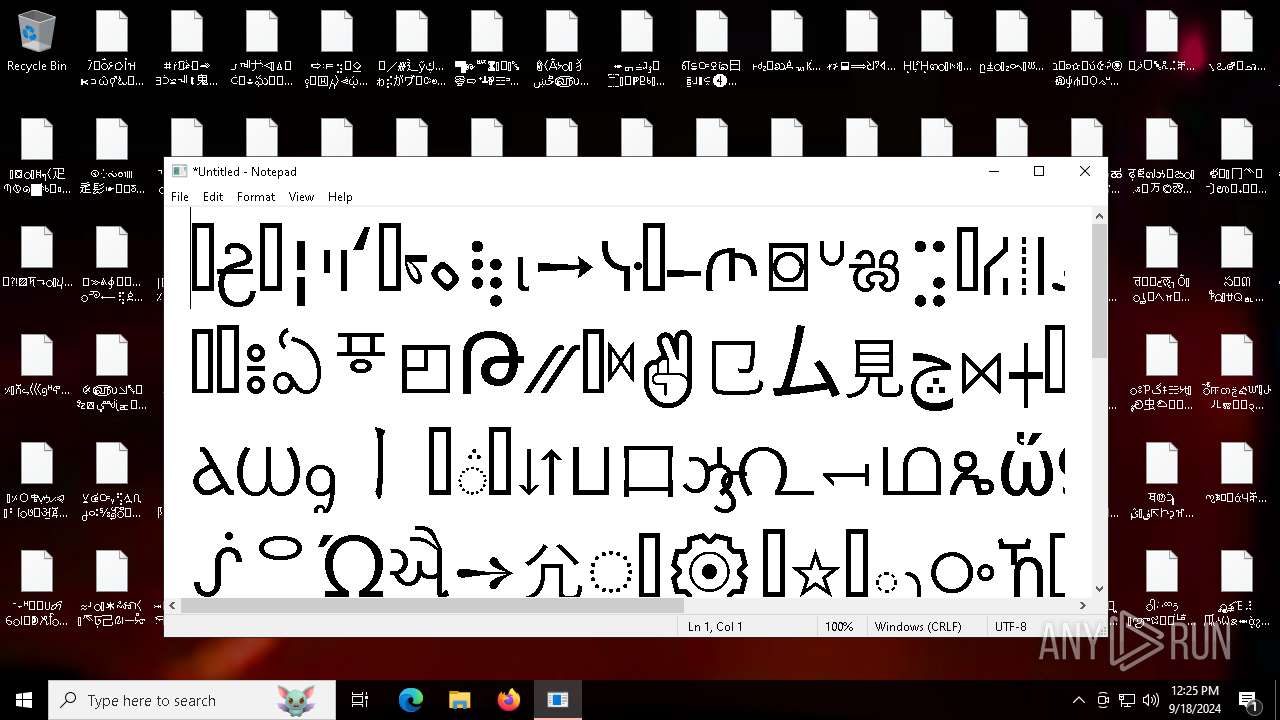Open the Recycle Bin desktop icon
This screenshot has width=1280, height=720.
(37, 42)
